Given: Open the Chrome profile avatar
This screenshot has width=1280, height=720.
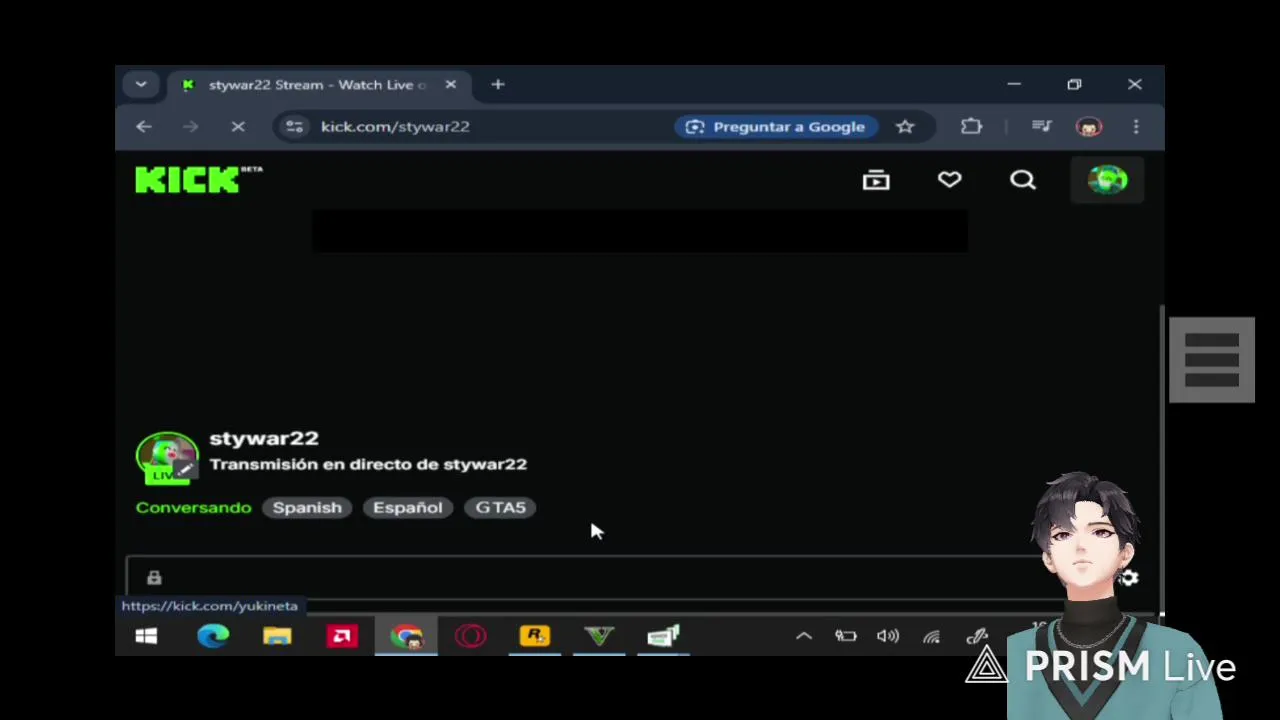Looking at the screenshot, I should pyautogui.click(x=1089, y=127).
